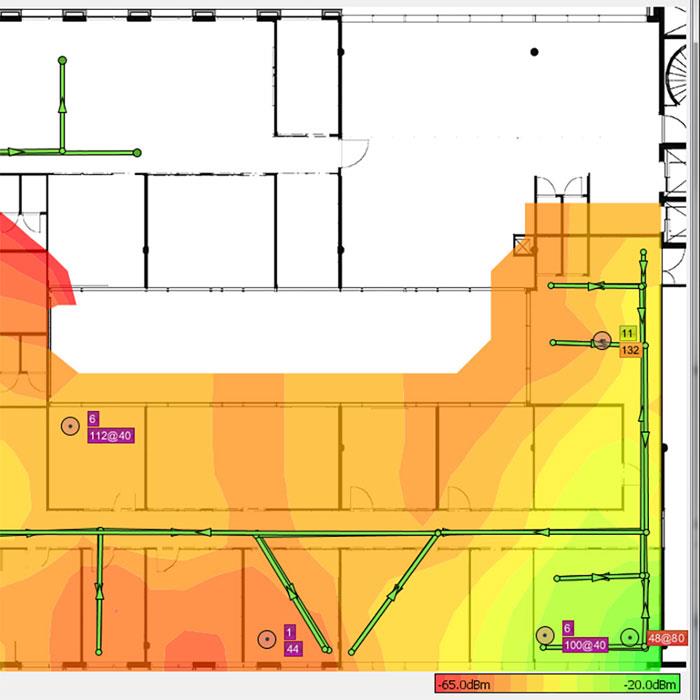This screenshot has height=700, width=700.
Task: Click the 44 channel label
Action: coord(293,649)
